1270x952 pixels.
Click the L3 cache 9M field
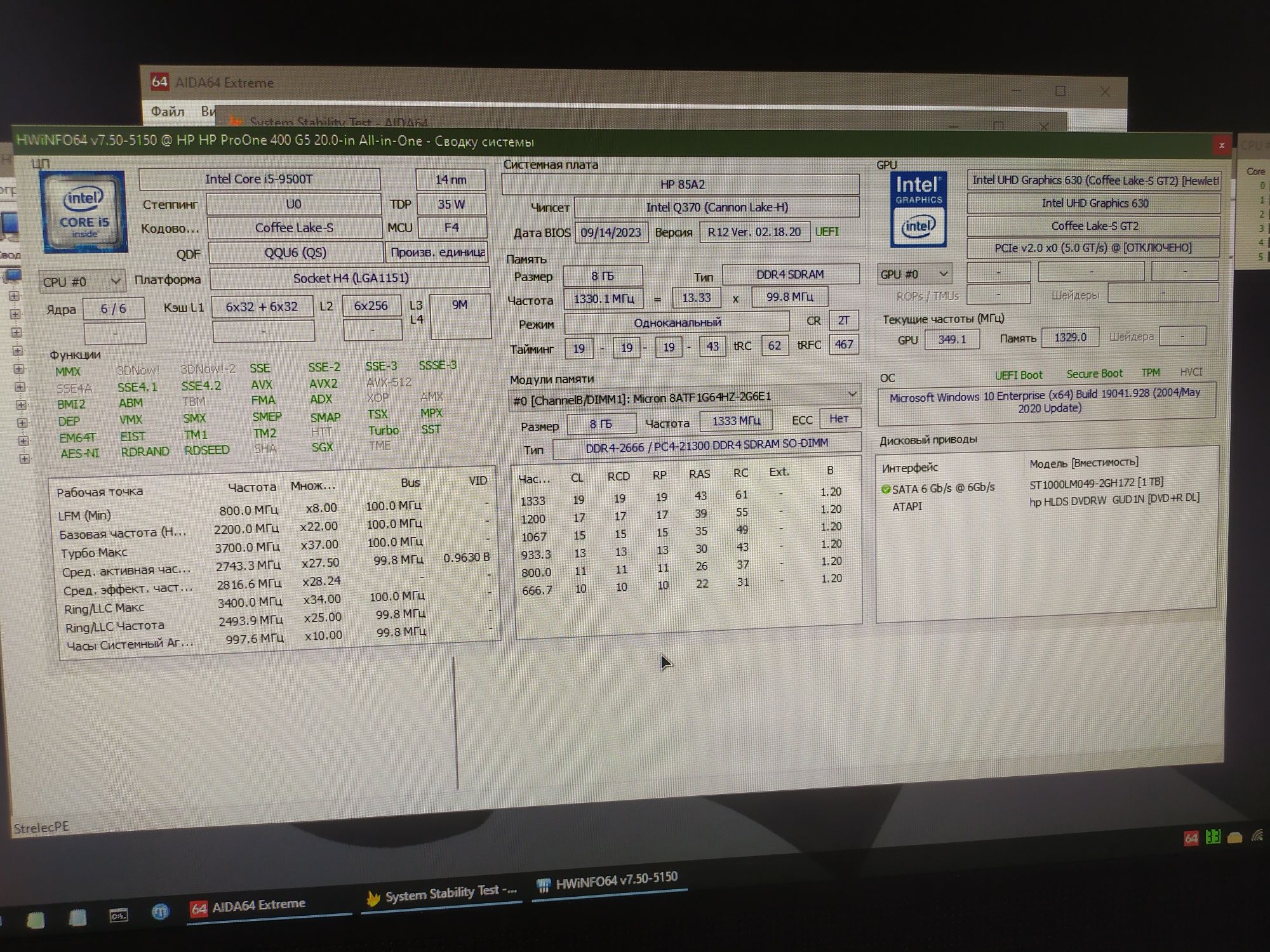(x=460, y=315)
